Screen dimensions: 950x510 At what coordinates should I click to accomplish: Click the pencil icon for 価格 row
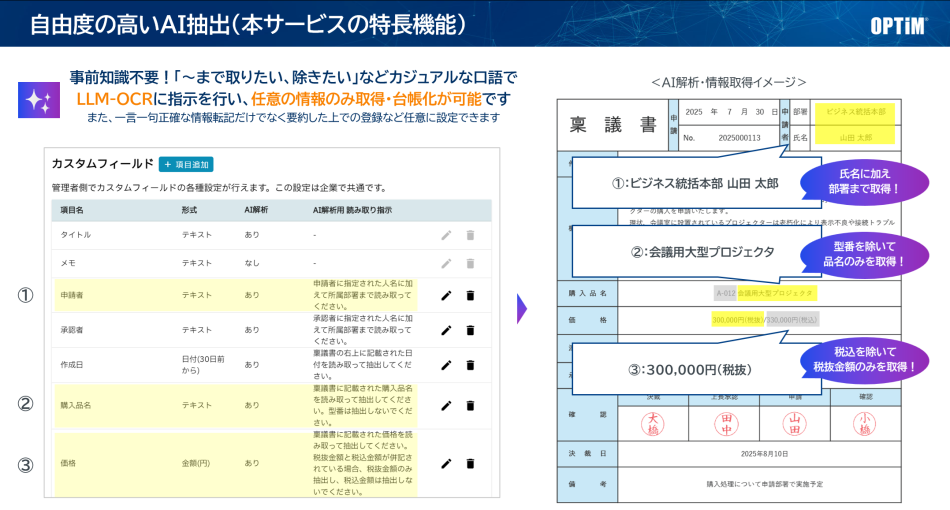pos(446,463)
